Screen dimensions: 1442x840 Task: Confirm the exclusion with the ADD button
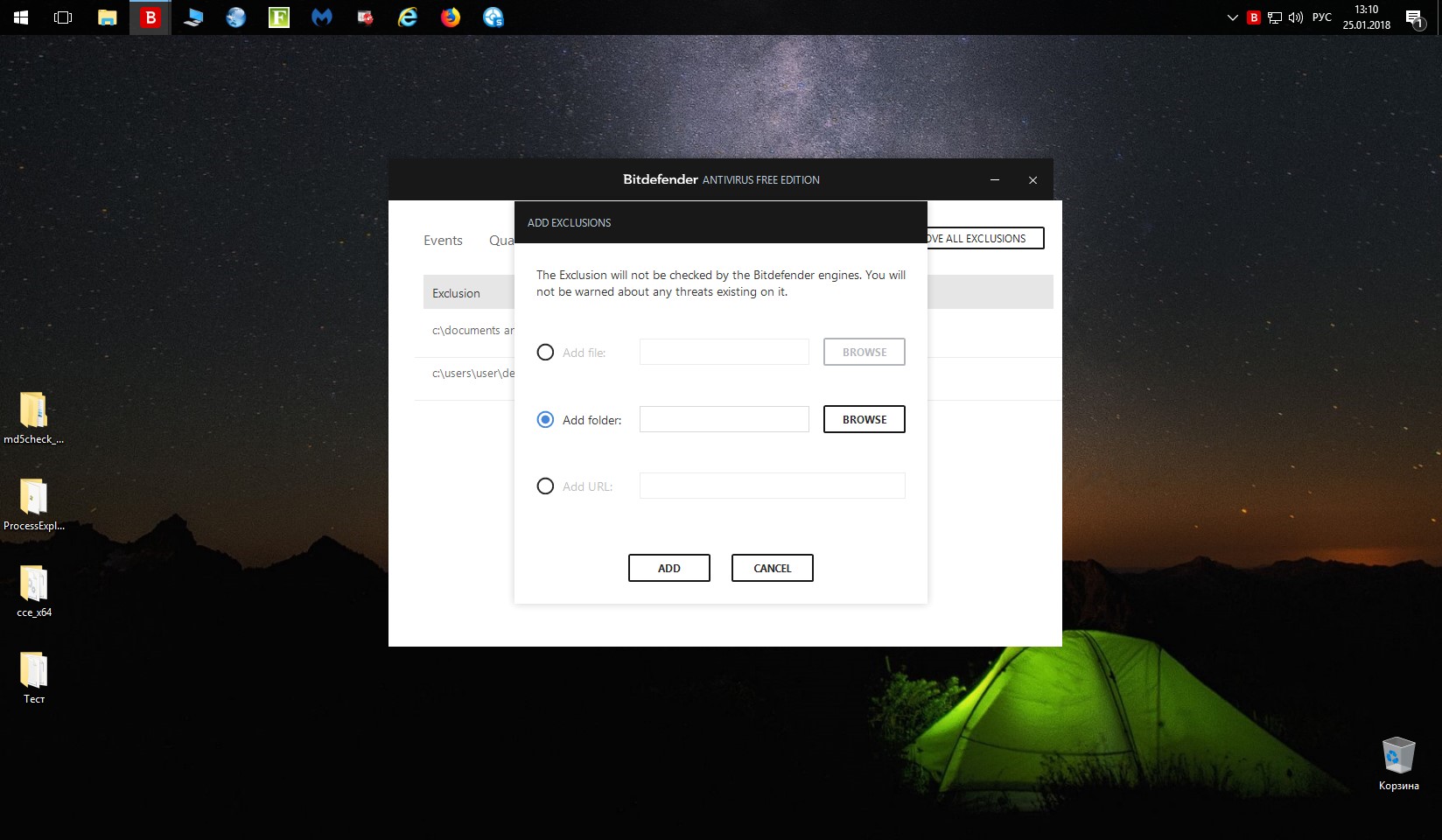pos(669,568)
